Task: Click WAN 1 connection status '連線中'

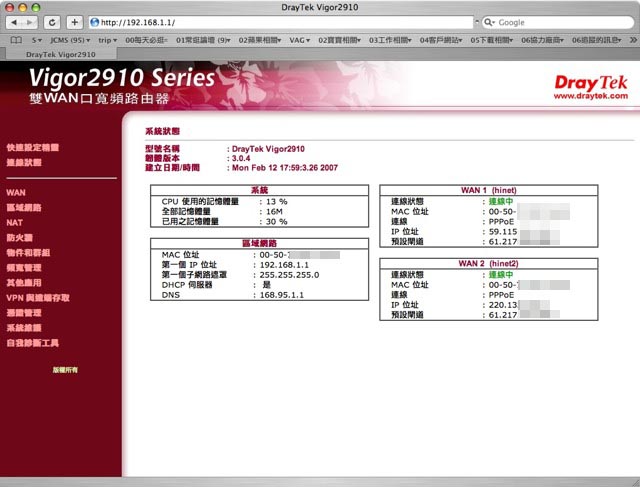Action: pos(501,201)
